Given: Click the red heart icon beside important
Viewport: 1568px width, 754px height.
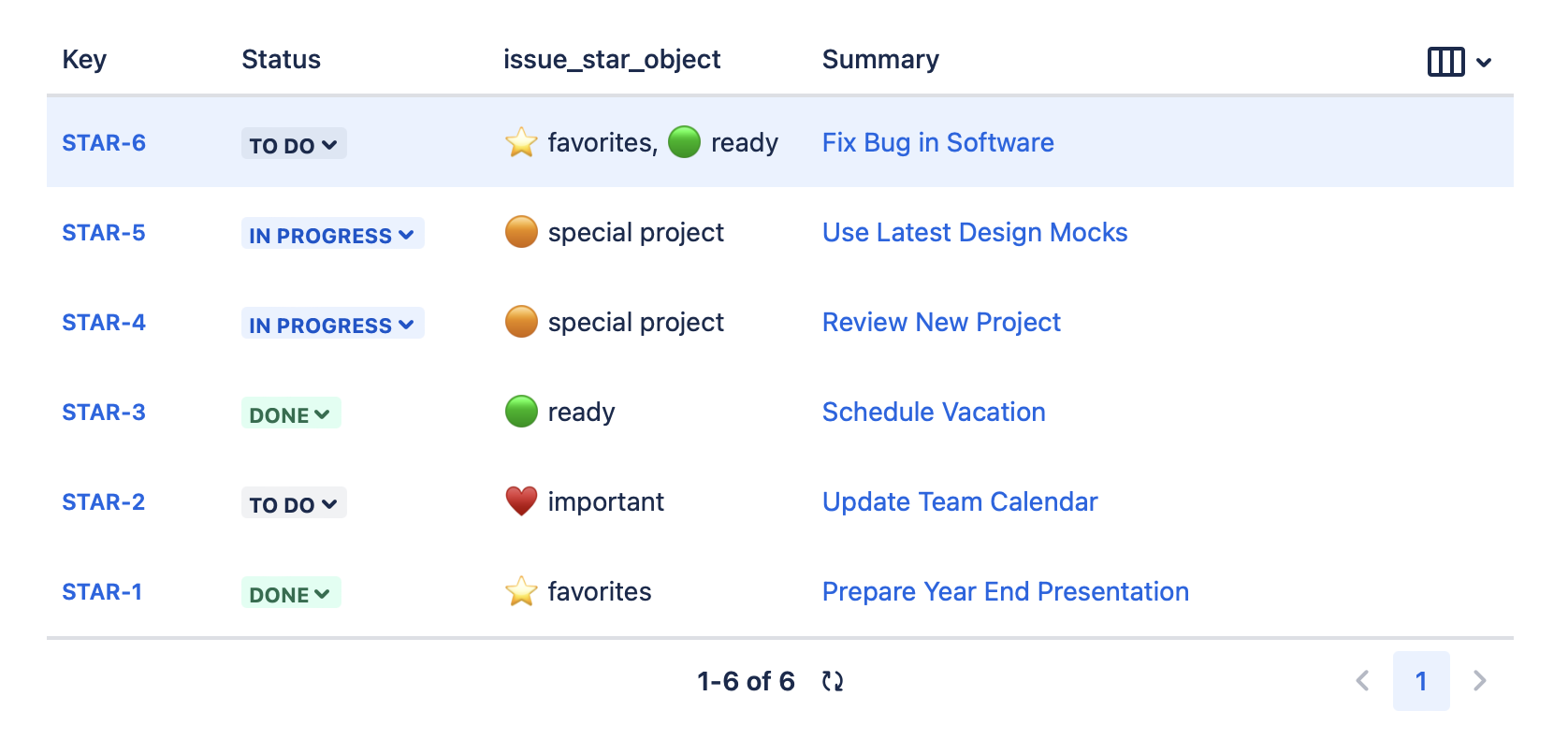Looking at the screenshot, I should (521, 501).
